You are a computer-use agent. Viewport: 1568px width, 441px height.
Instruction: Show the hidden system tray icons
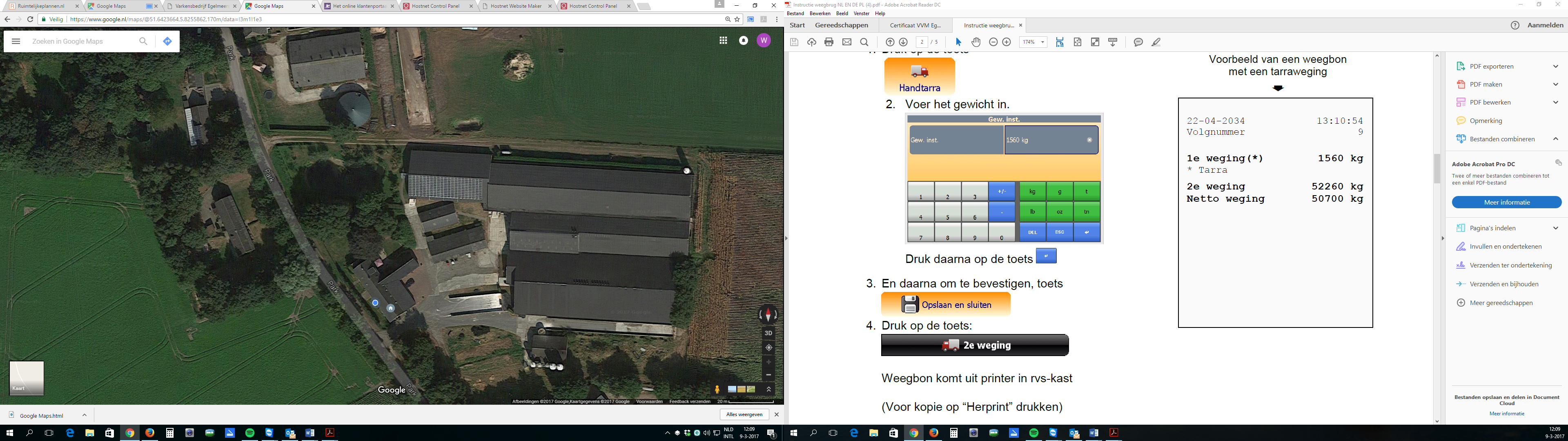point(667,433)
